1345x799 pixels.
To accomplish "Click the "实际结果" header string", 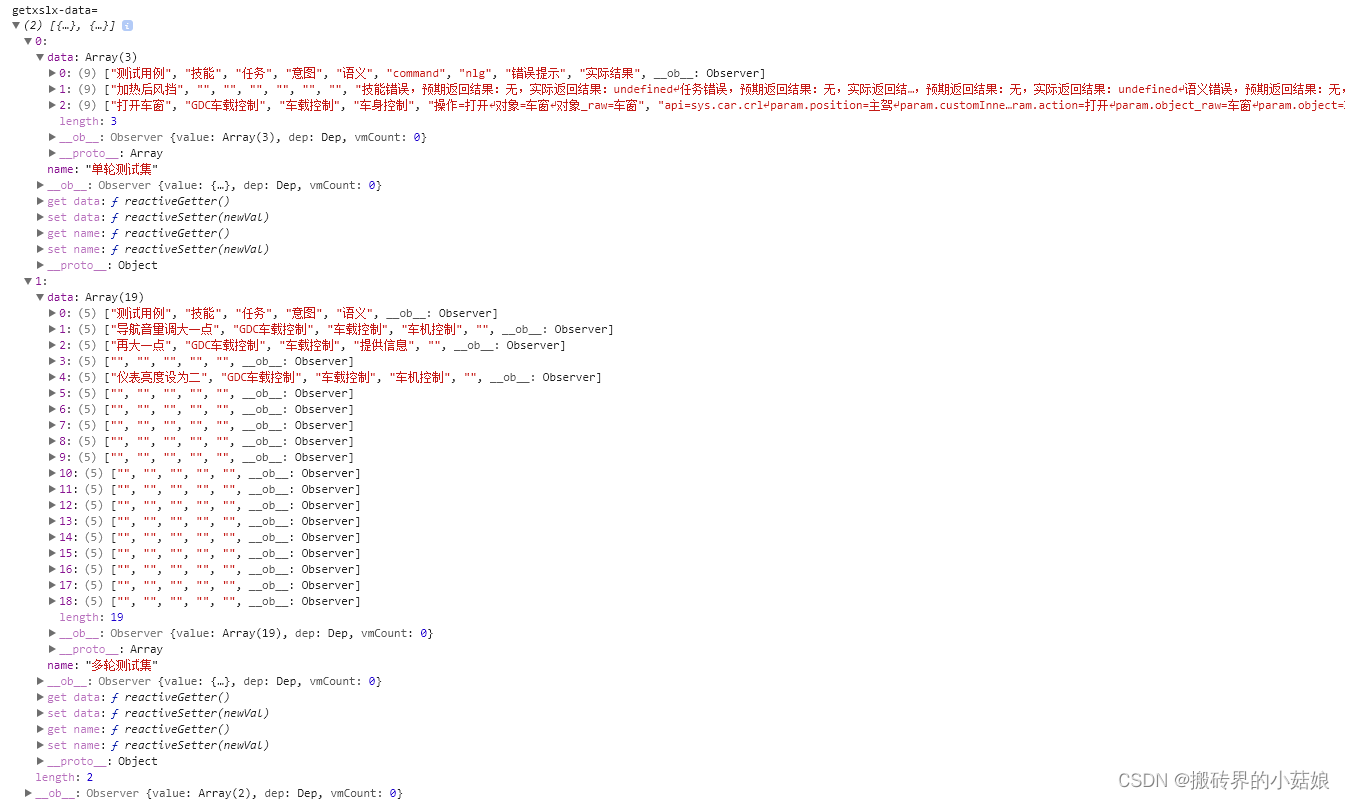I will [x=610, y=73].
